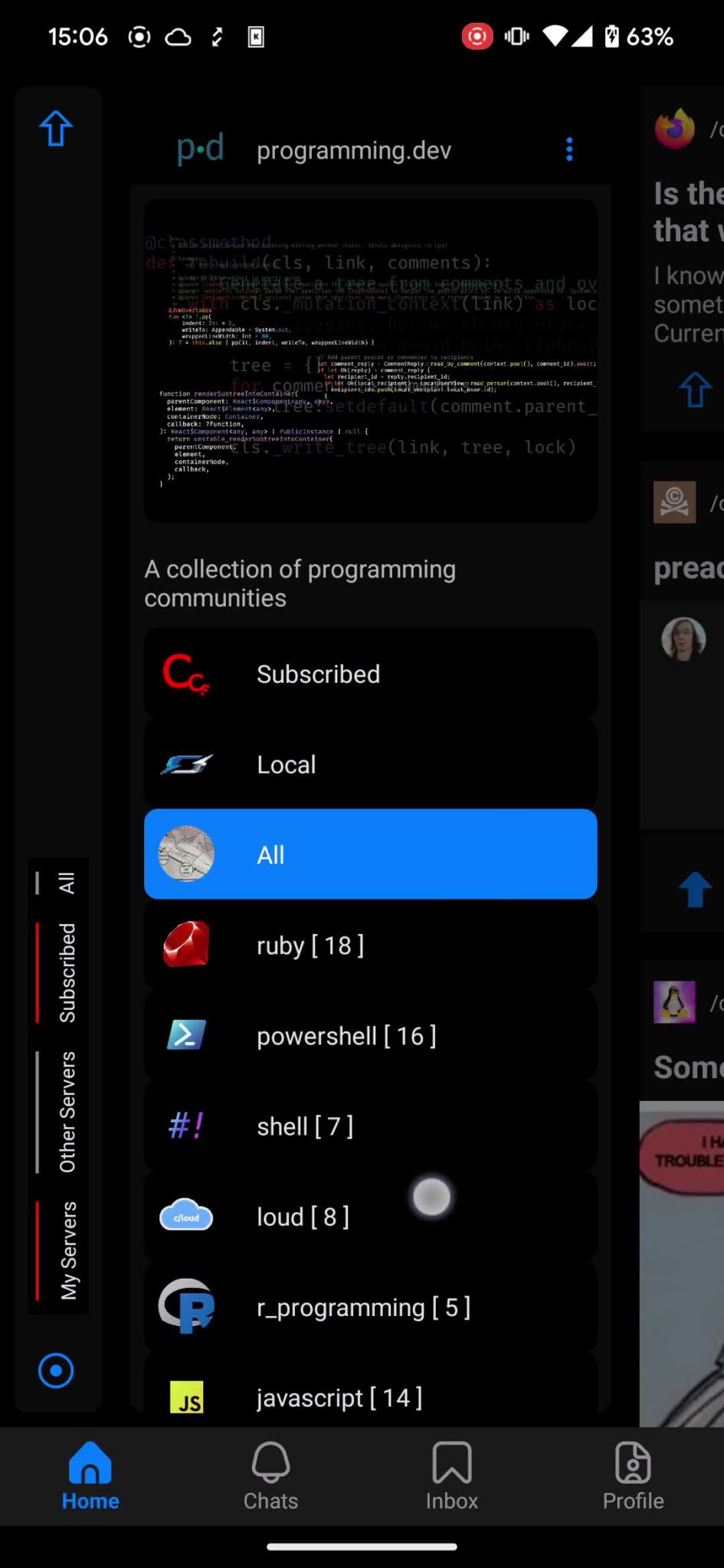Go to the Profile tab

[x=633, y=1475]
